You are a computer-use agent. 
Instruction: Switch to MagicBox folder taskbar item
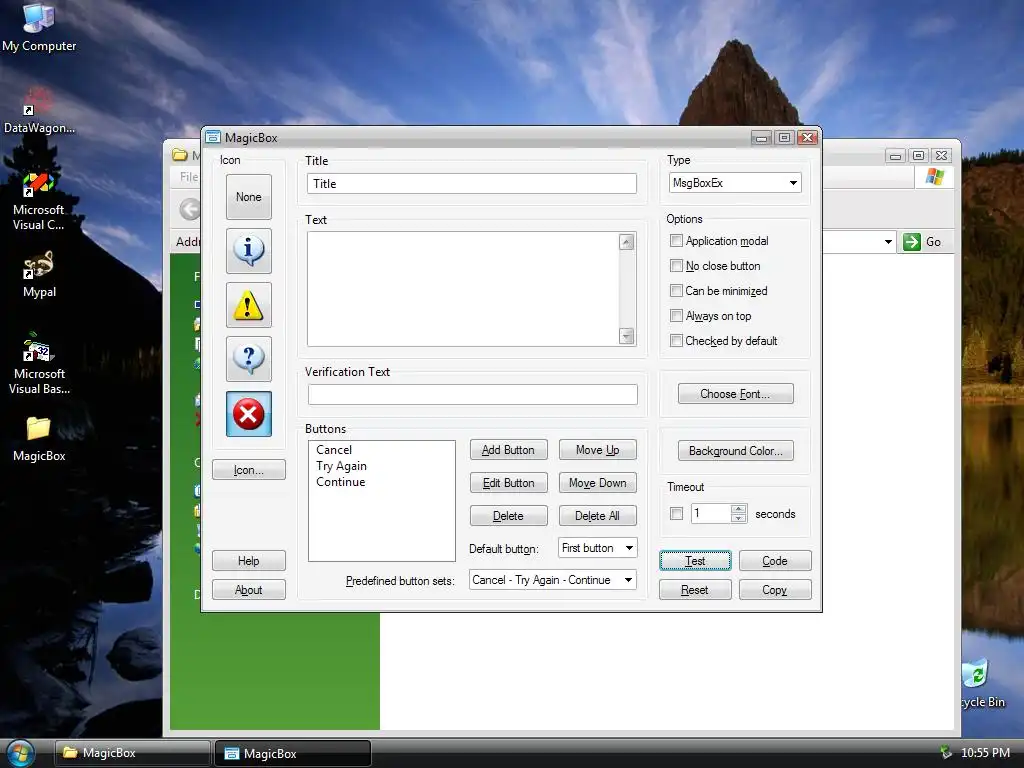(132, 753)
